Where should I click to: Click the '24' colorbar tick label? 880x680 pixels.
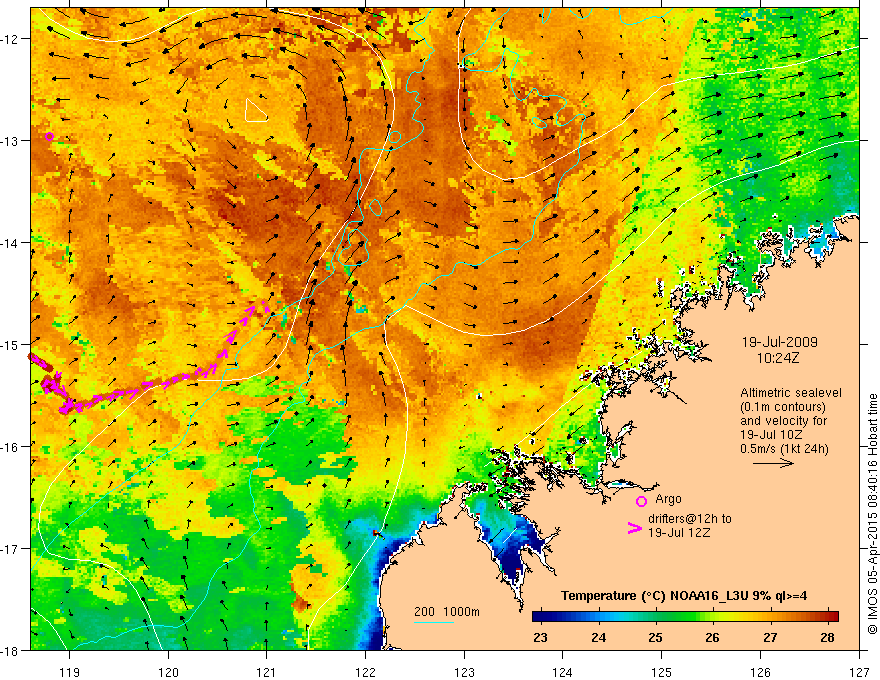[598, 637]
